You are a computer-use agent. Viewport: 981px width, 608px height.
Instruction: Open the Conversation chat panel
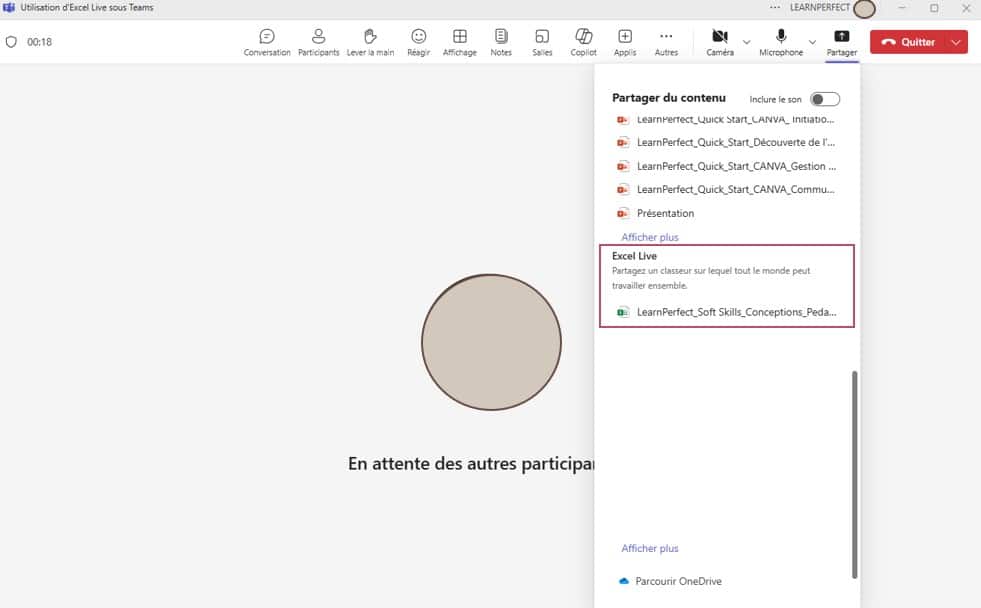point(267,43)
